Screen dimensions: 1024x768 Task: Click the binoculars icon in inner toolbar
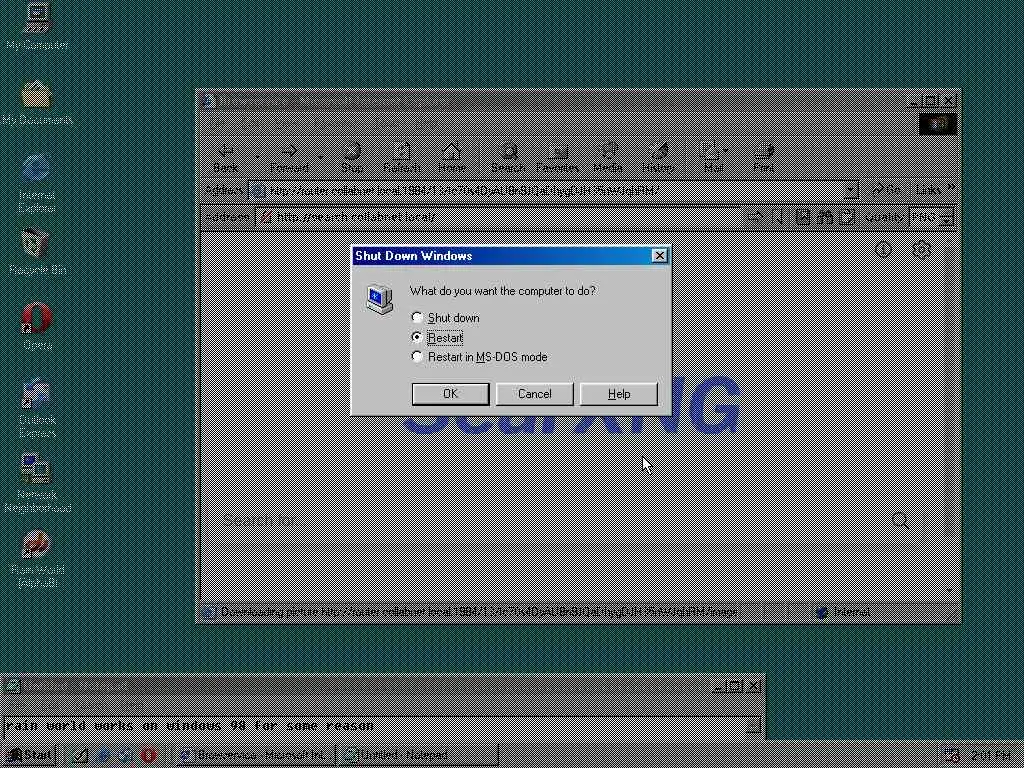coord(825,217)
